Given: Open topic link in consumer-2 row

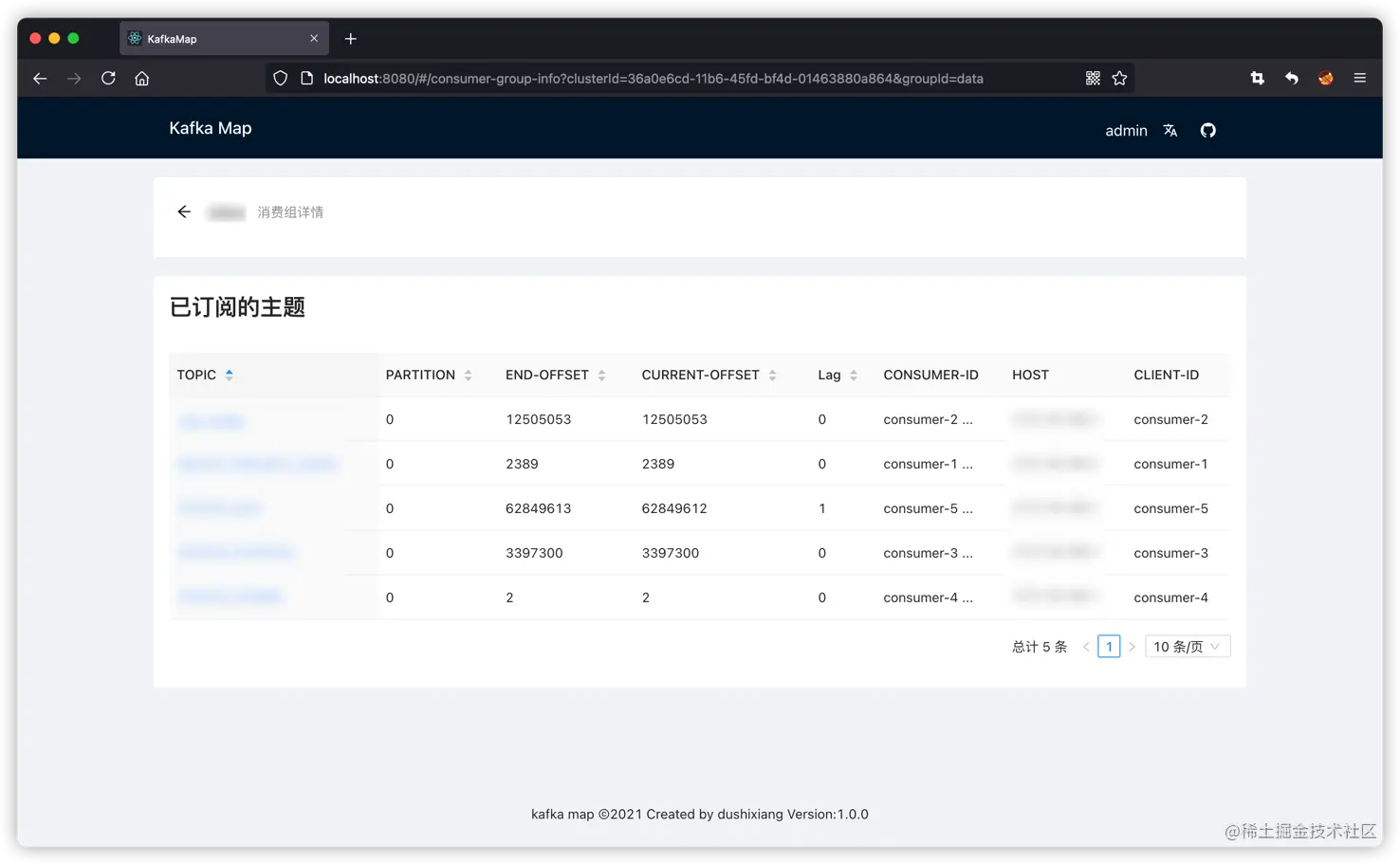Looking at the screenshot, I should click(x=212, y=420).
